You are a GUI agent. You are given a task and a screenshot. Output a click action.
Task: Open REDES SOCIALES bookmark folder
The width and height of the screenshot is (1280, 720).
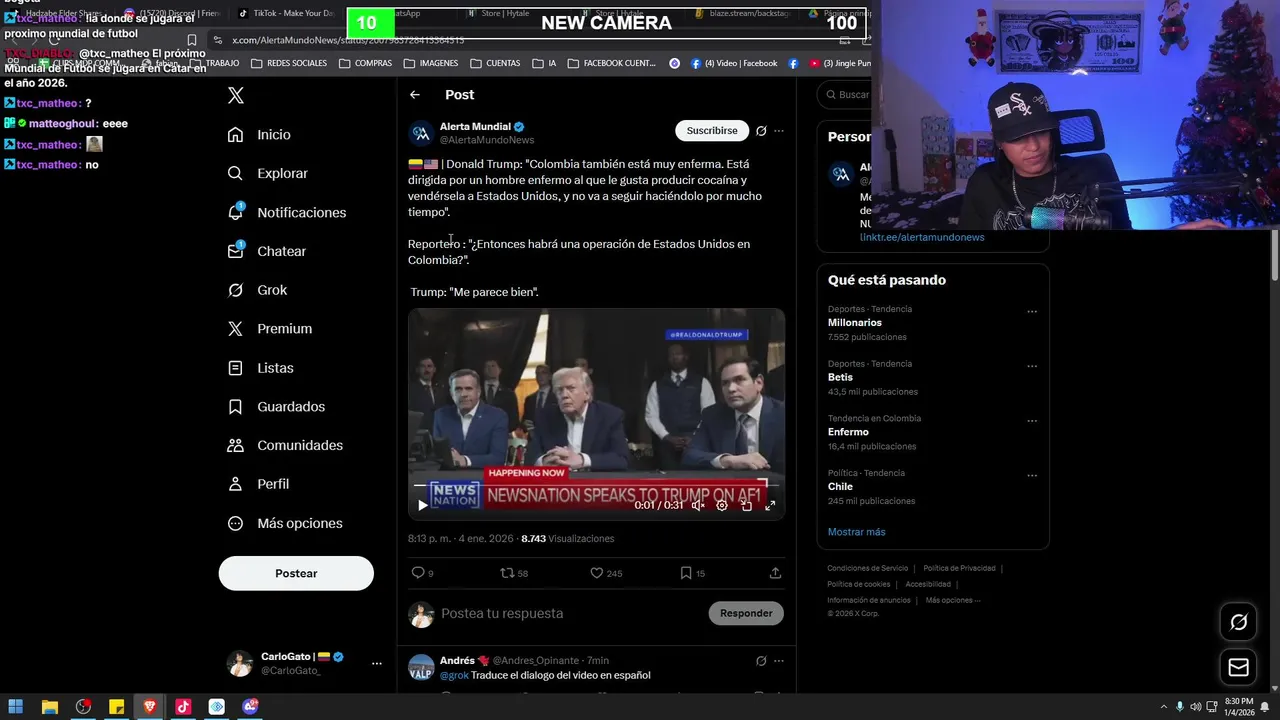click(289, 63)
